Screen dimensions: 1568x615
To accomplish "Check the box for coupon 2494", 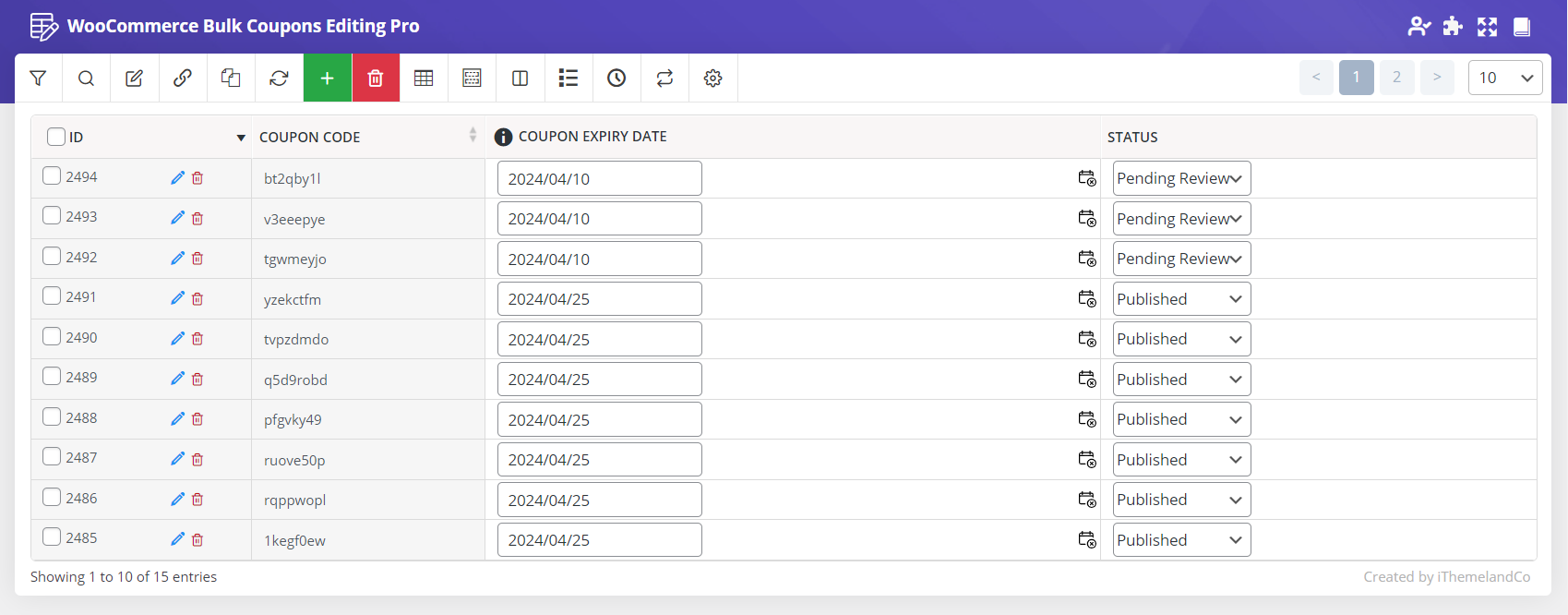I will [52, 175].
